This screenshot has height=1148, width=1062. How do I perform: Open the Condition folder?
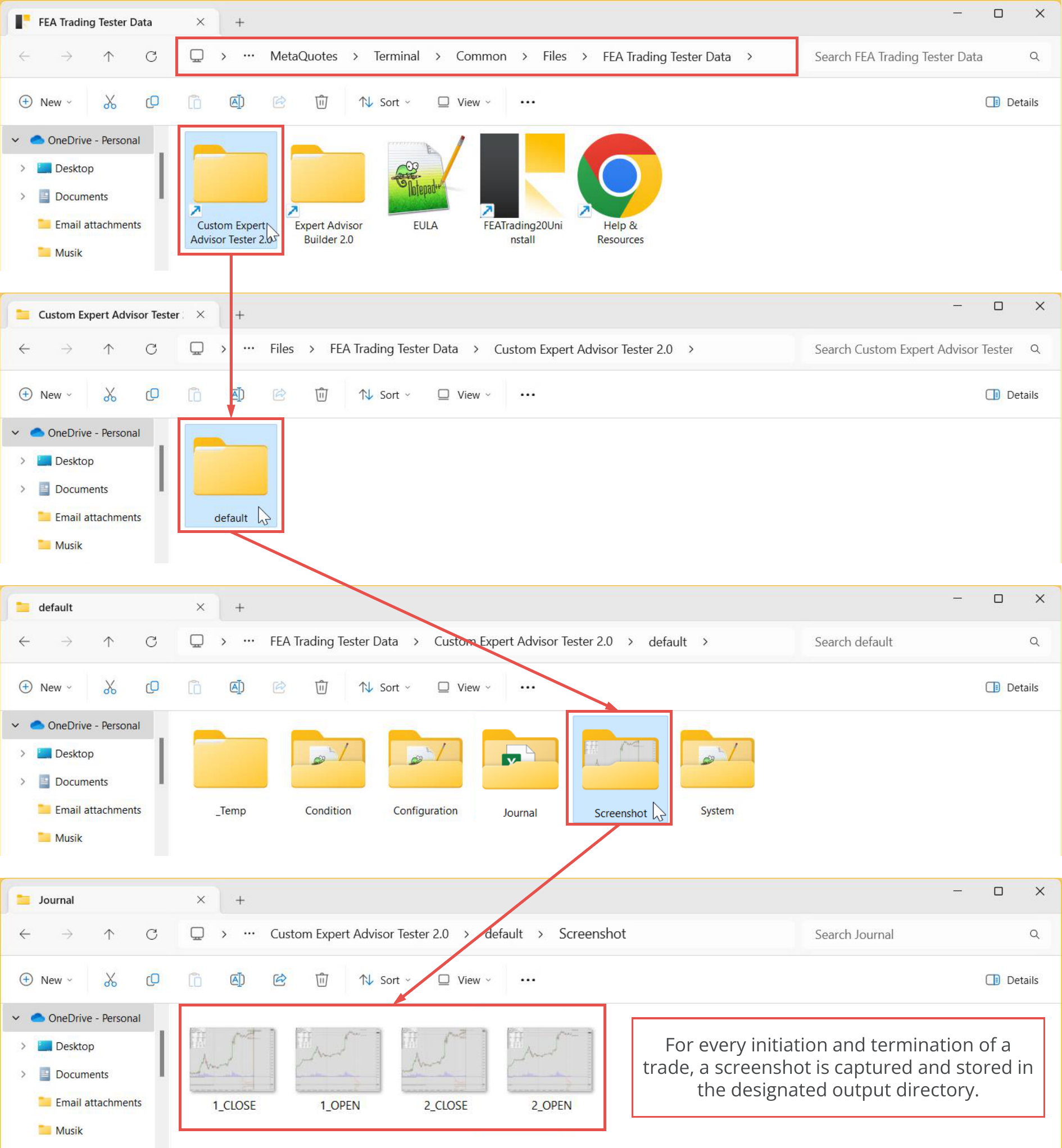coord(328,772)
